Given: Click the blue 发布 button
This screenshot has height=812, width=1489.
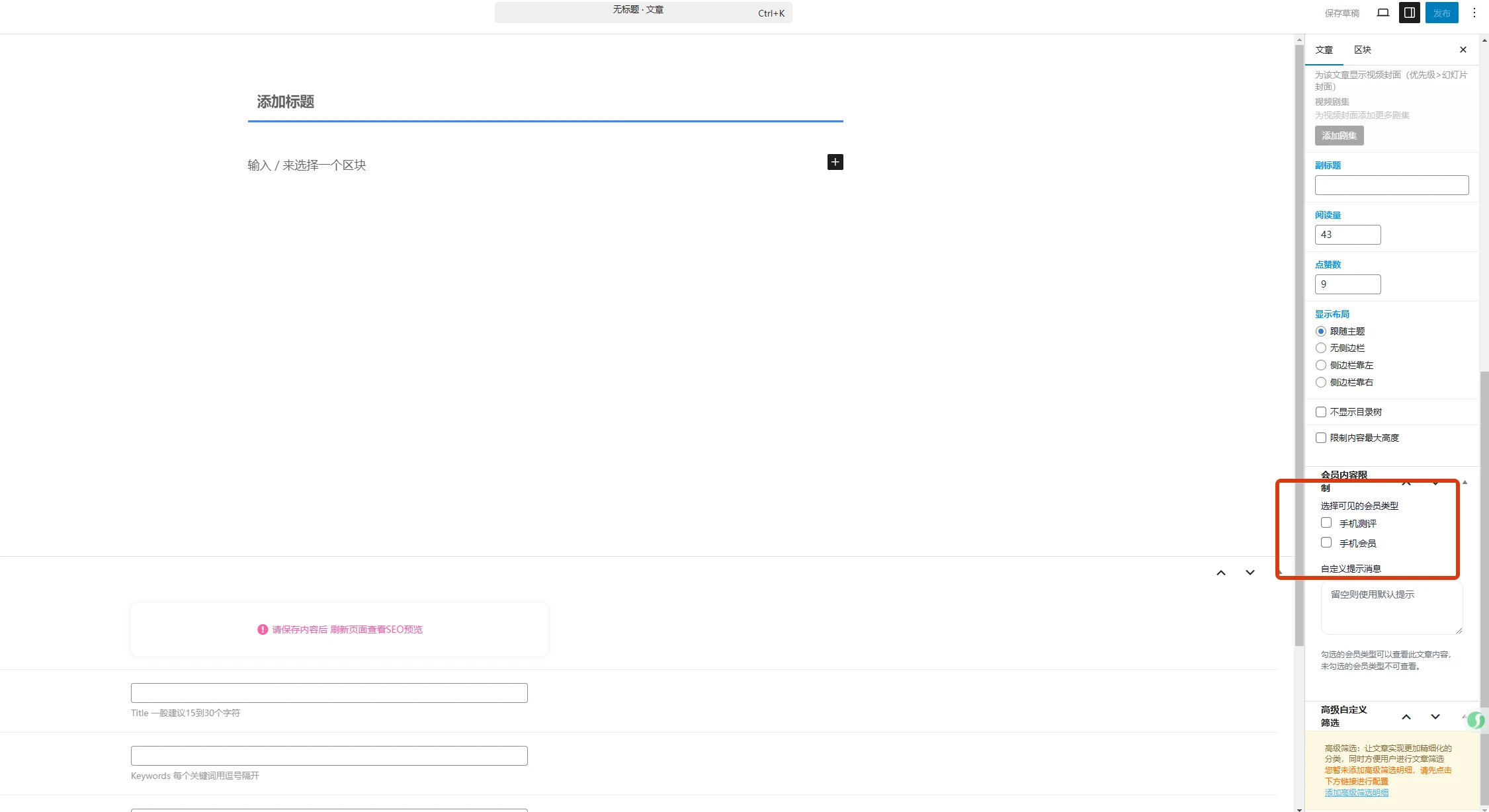Looking at the screenshot, I should pos(1441,13).
